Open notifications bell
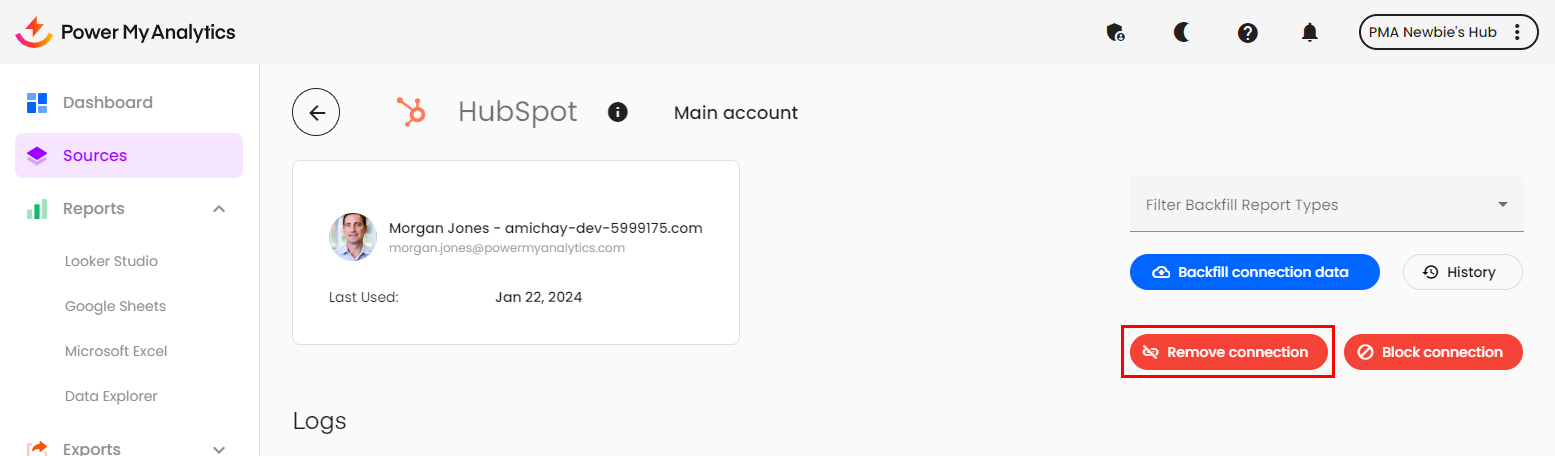Viewport: 1555px width, 456px height. point(1309,33)
